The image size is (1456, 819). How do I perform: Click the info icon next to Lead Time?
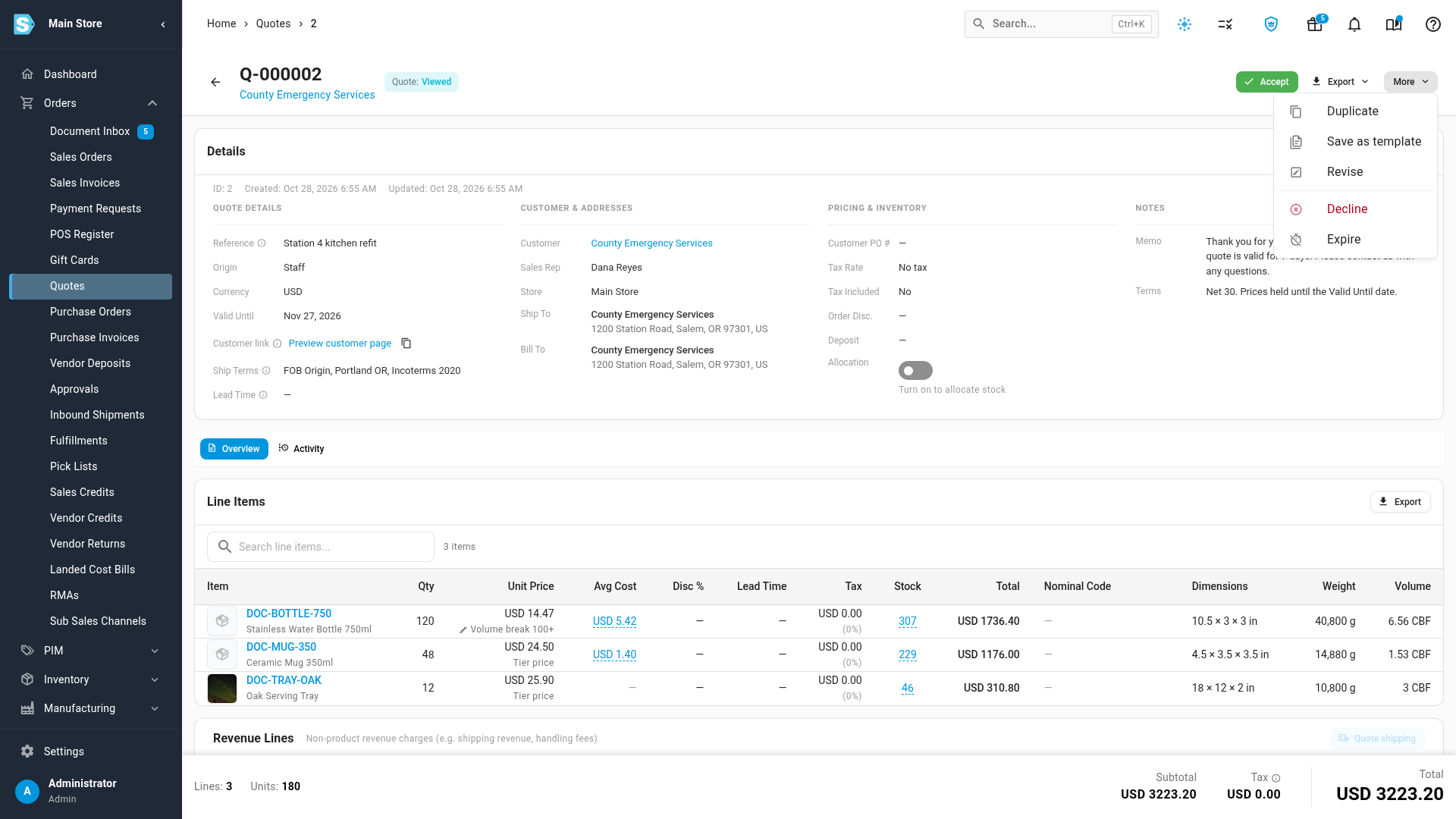click(263, 395)
